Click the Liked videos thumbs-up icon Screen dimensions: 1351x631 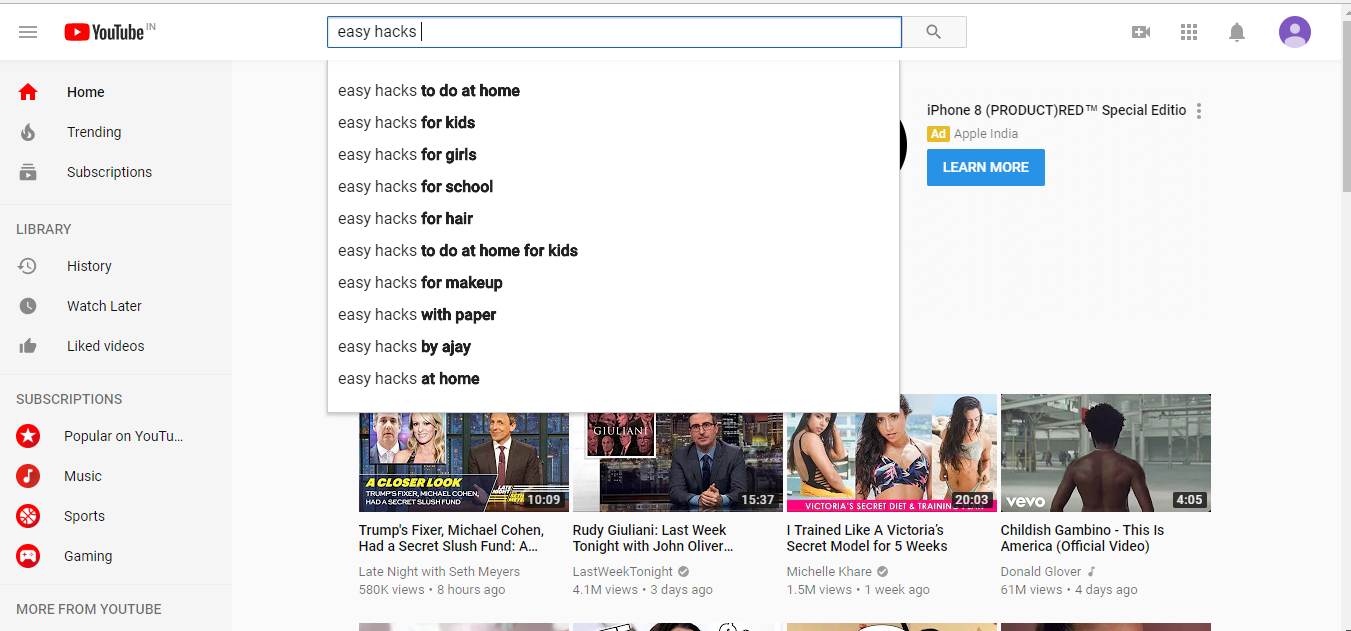point(28,346)
